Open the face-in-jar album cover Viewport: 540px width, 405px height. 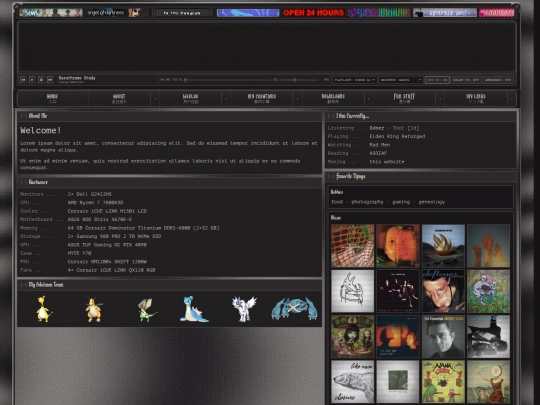point(398,246)
